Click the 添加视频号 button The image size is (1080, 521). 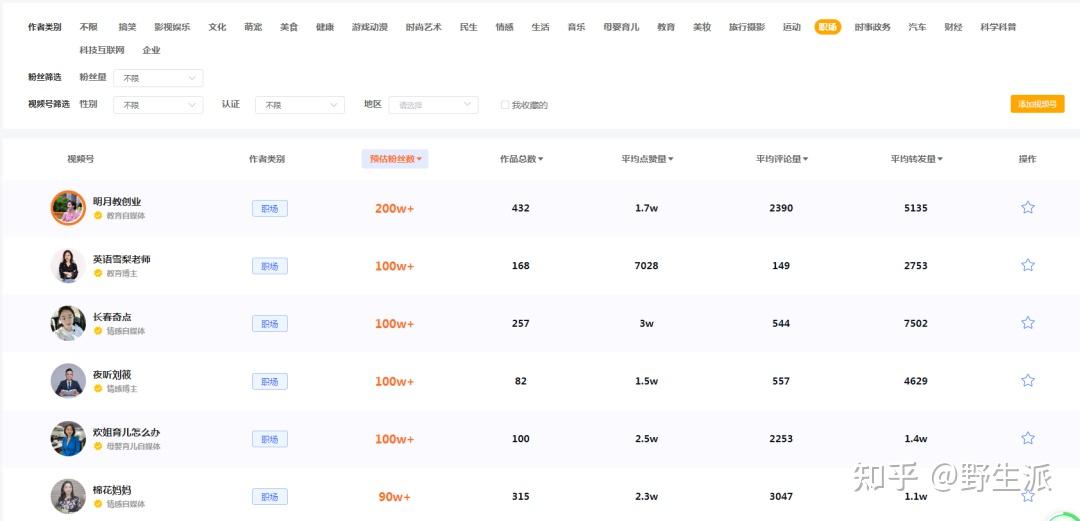pos(1037,104)
